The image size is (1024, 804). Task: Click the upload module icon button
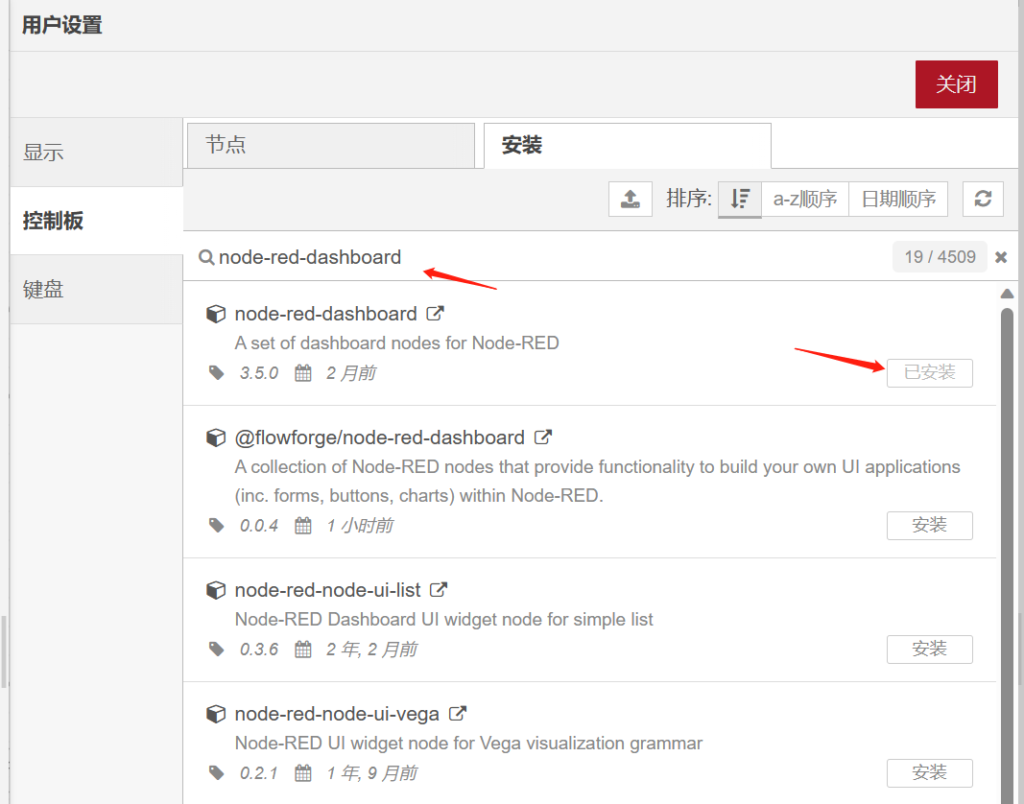630,199
